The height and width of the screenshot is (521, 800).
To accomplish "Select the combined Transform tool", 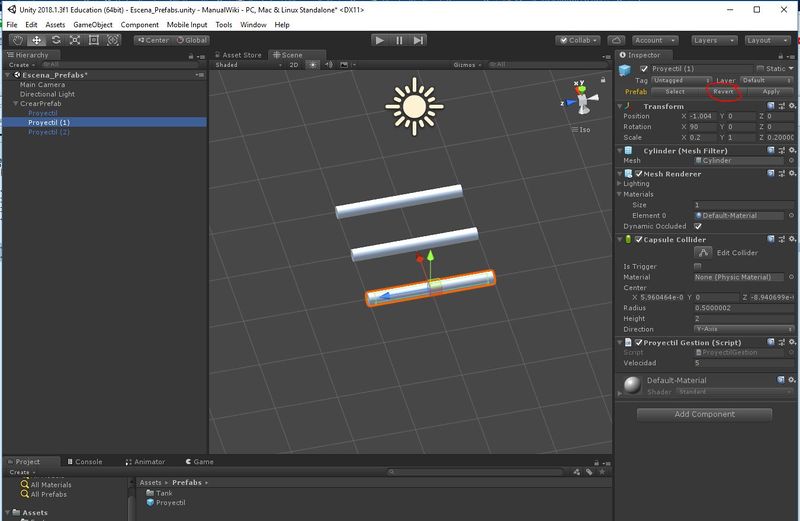I will pyautogui.click(x=113, y=40).
